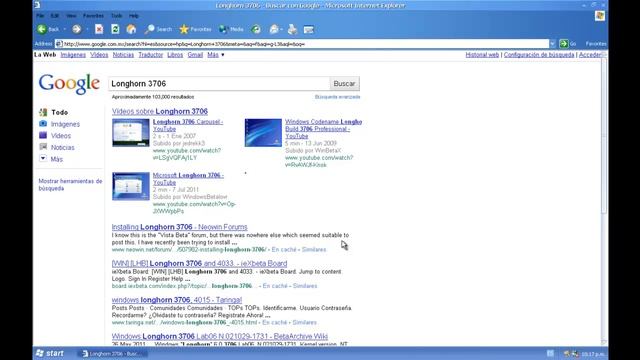Image resolution: width=640 pixels, height=360 pixels.
Task: Stop page loading with red X icon
Action: [99, 29]
